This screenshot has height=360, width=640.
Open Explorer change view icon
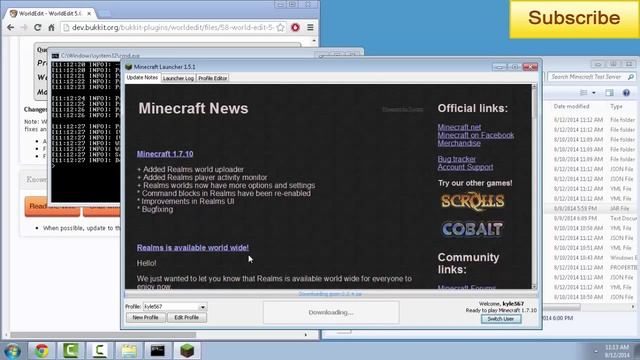click(x=584, y=93)
